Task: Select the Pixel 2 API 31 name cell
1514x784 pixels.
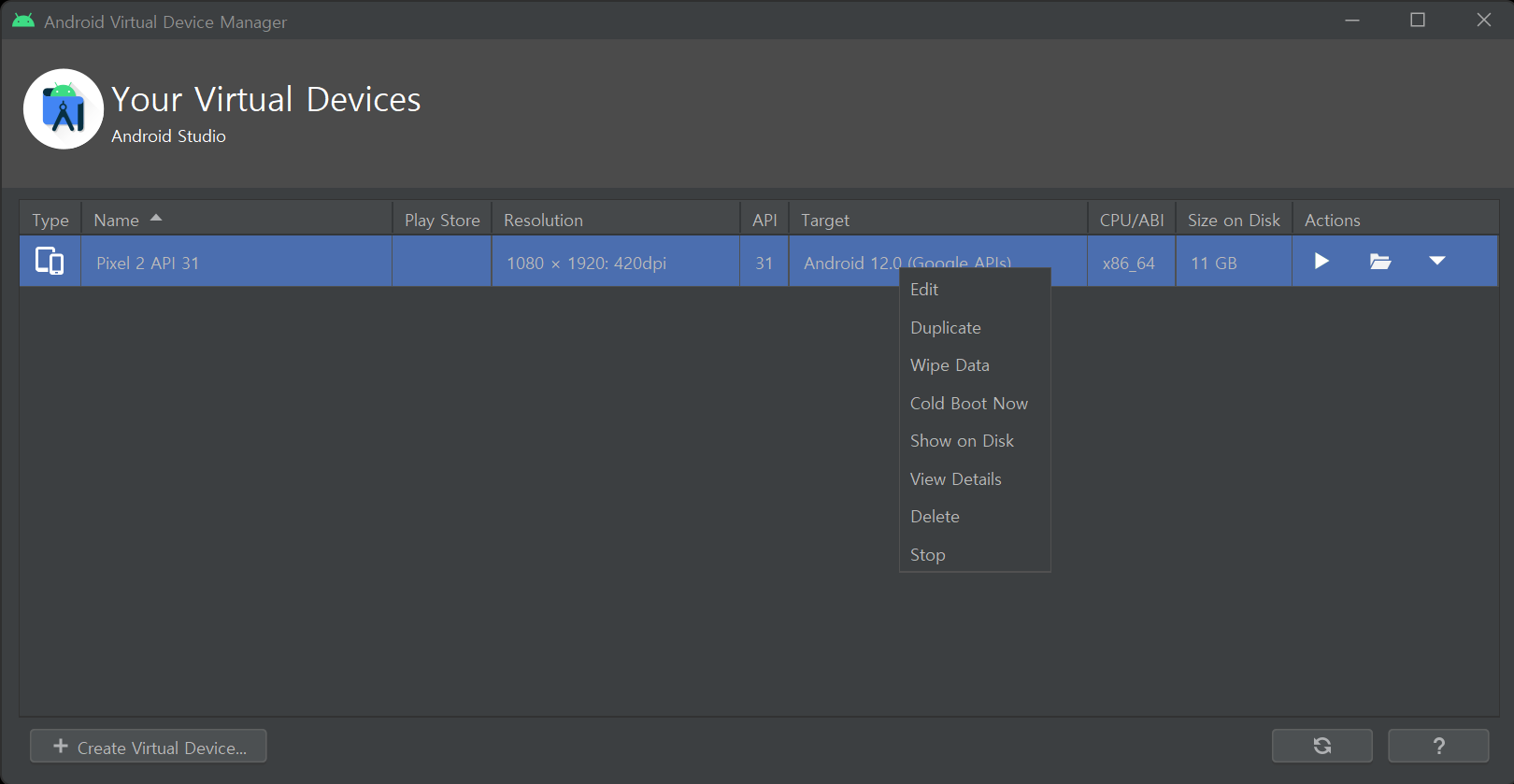Action: coord(236,263)
